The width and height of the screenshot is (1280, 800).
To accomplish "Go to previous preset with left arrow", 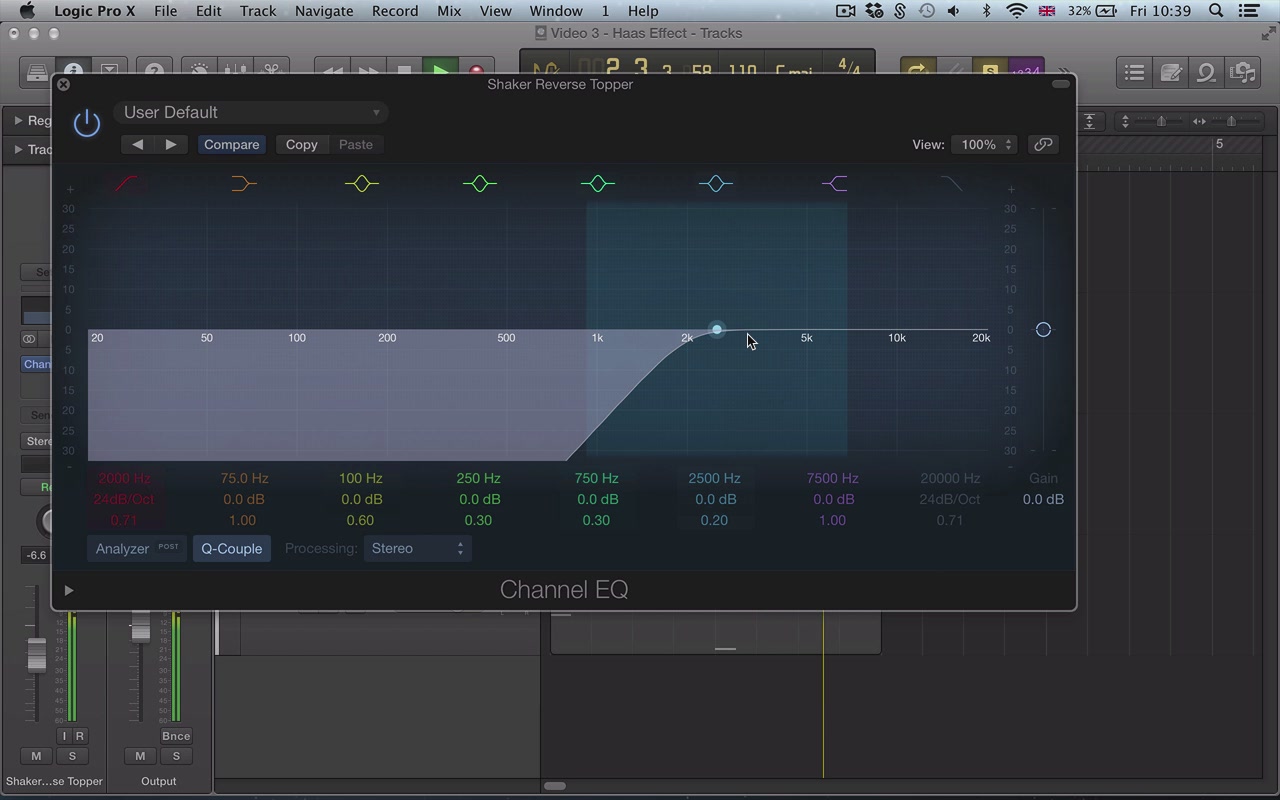I will (138, 145).
